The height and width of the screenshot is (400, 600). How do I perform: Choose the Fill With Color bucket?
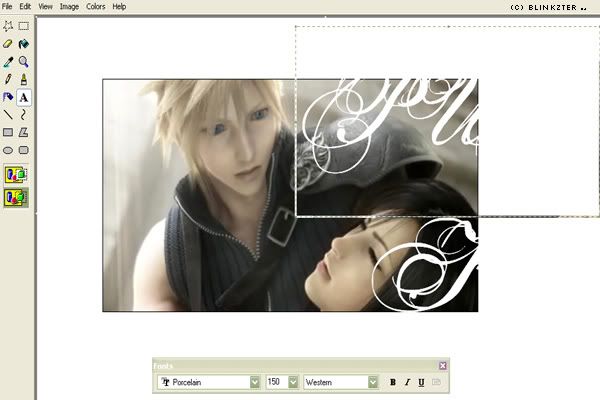[24, 44]
